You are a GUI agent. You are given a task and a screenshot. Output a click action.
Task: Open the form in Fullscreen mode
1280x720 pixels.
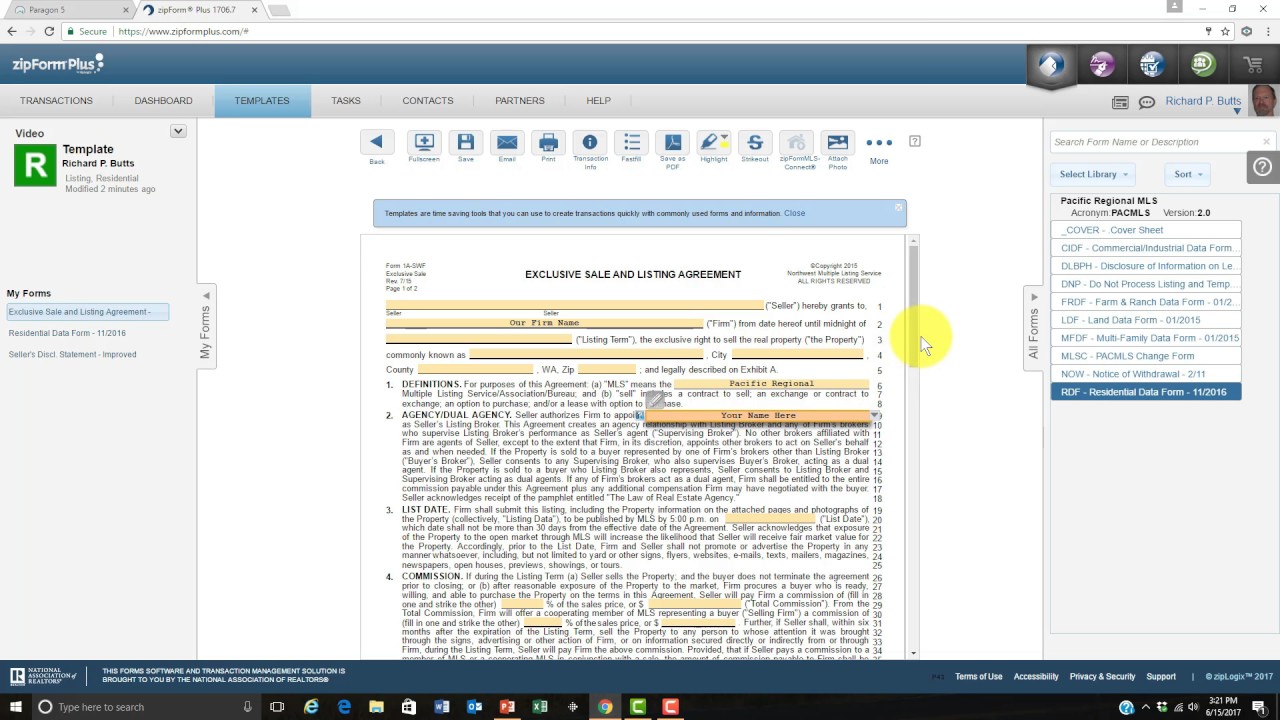pos(424,142)
